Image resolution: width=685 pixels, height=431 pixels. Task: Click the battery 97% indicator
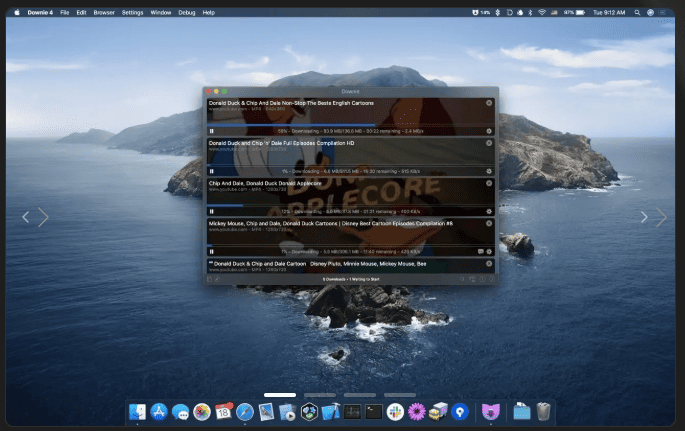pyautogui.click(x=574, y=13)
